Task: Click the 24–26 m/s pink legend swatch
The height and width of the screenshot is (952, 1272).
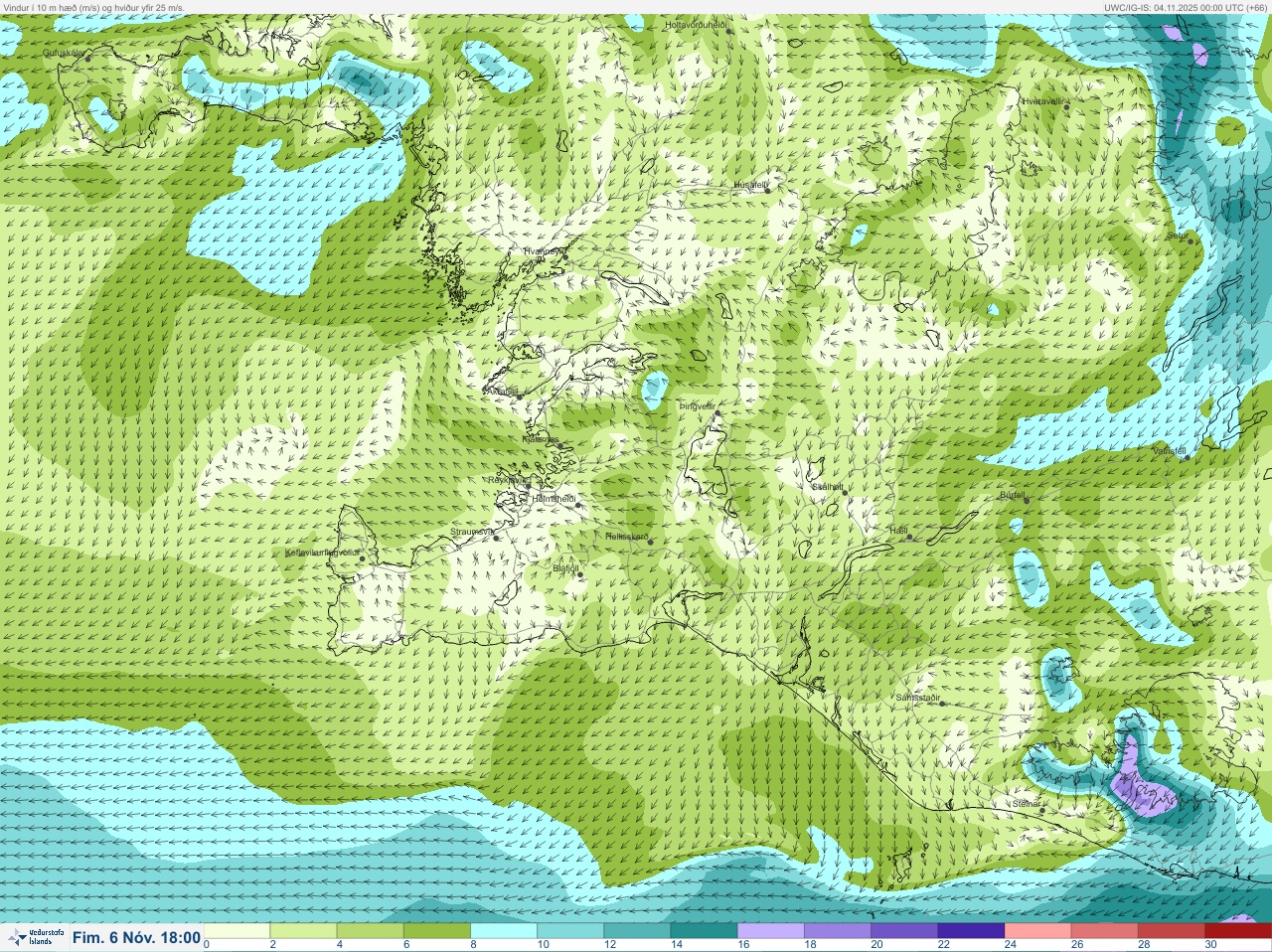Action: coord(1037,931)
